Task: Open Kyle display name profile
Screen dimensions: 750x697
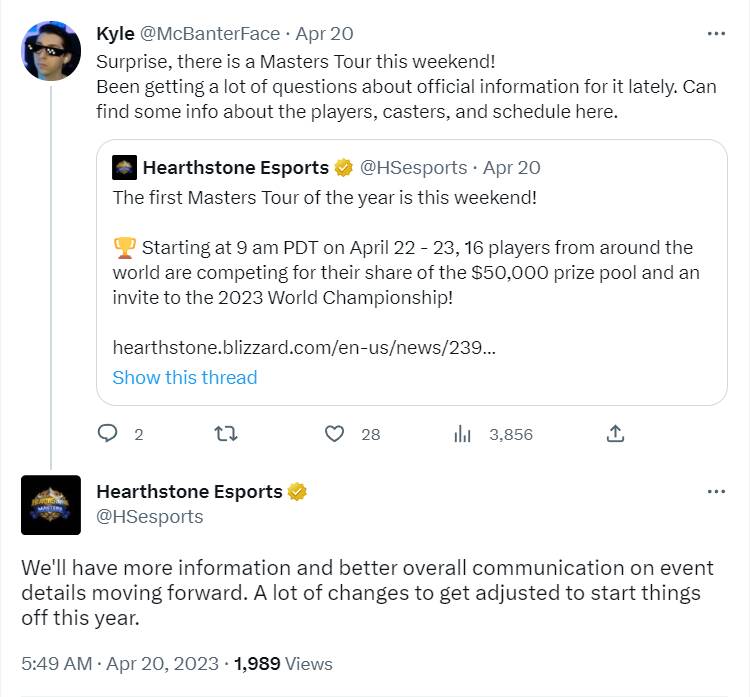Action: click(x=116, y=33)
